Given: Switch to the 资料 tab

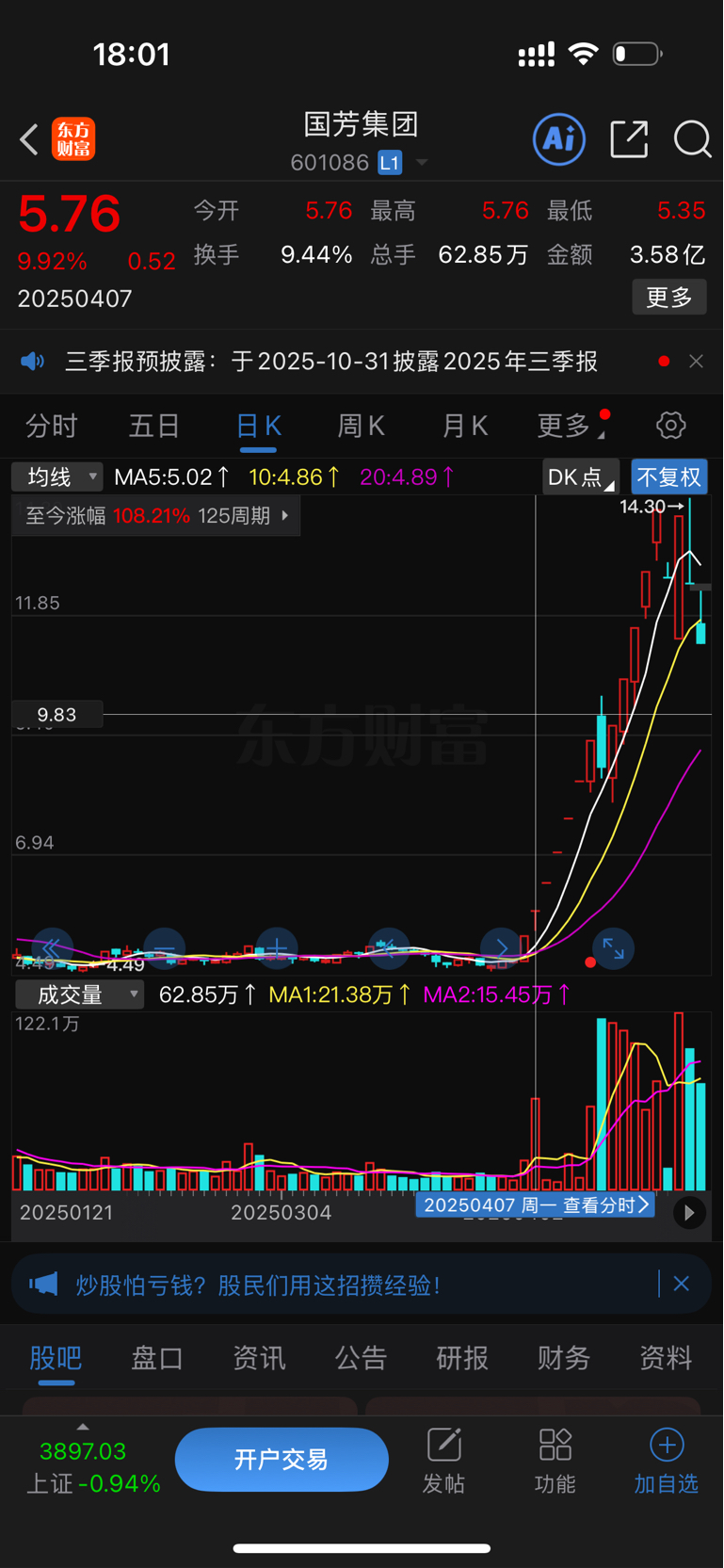Looking at the screenshot, I should (666, 1358).
